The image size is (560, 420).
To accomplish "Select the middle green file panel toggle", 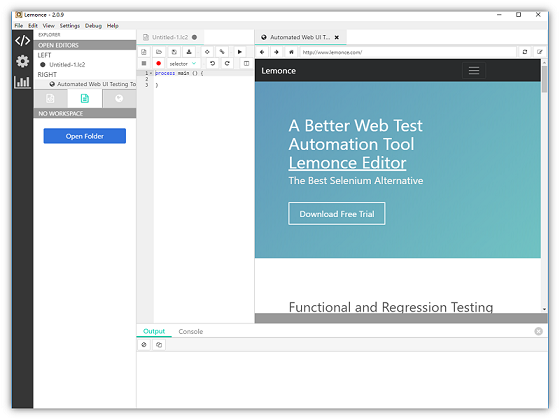I will [x=85, y=99].
